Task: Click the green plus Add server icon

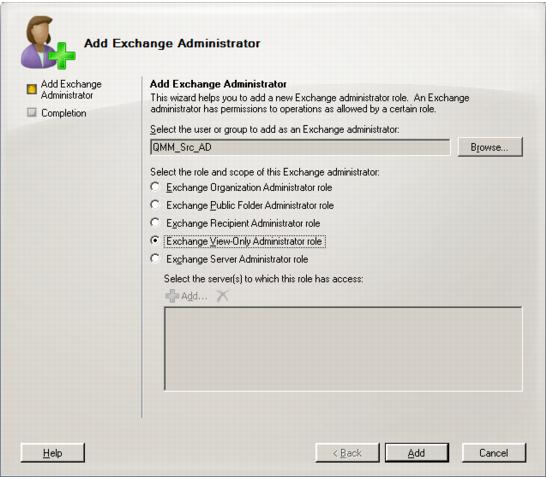Action: [x=172, y=296]
